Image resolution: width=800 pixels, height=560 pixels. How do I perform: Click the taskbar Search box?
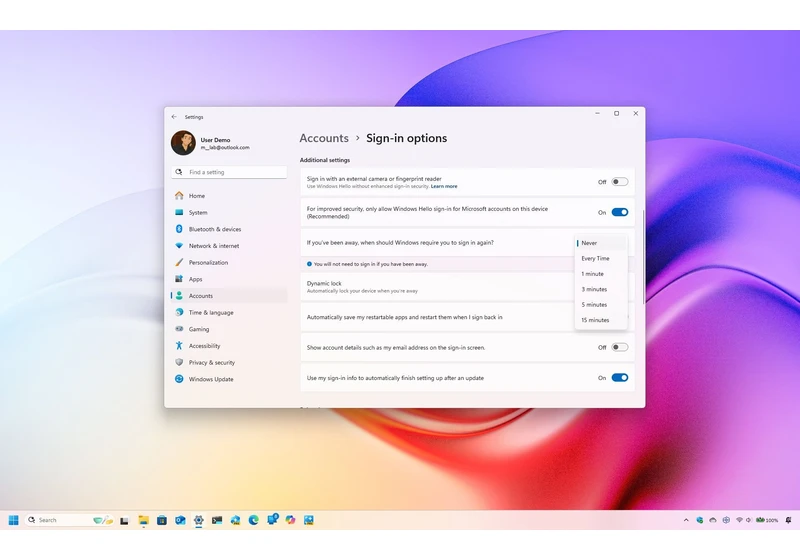[x=69, y=520]
